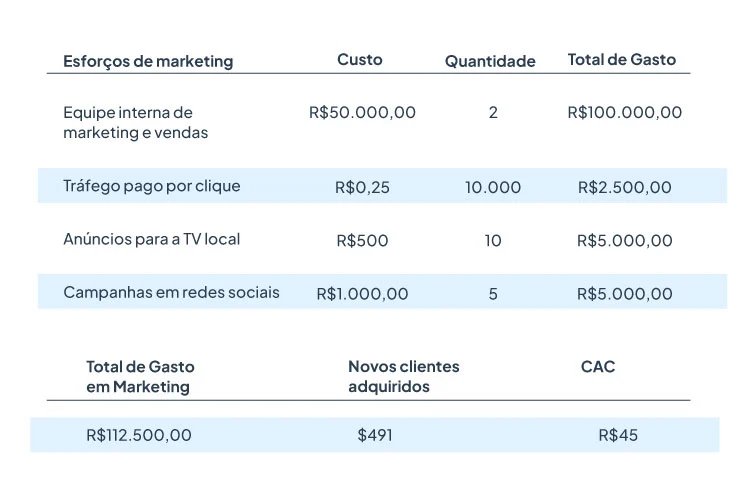Select the R$500 cost cell
Screen dimensions: 750x487
(362, 241)
